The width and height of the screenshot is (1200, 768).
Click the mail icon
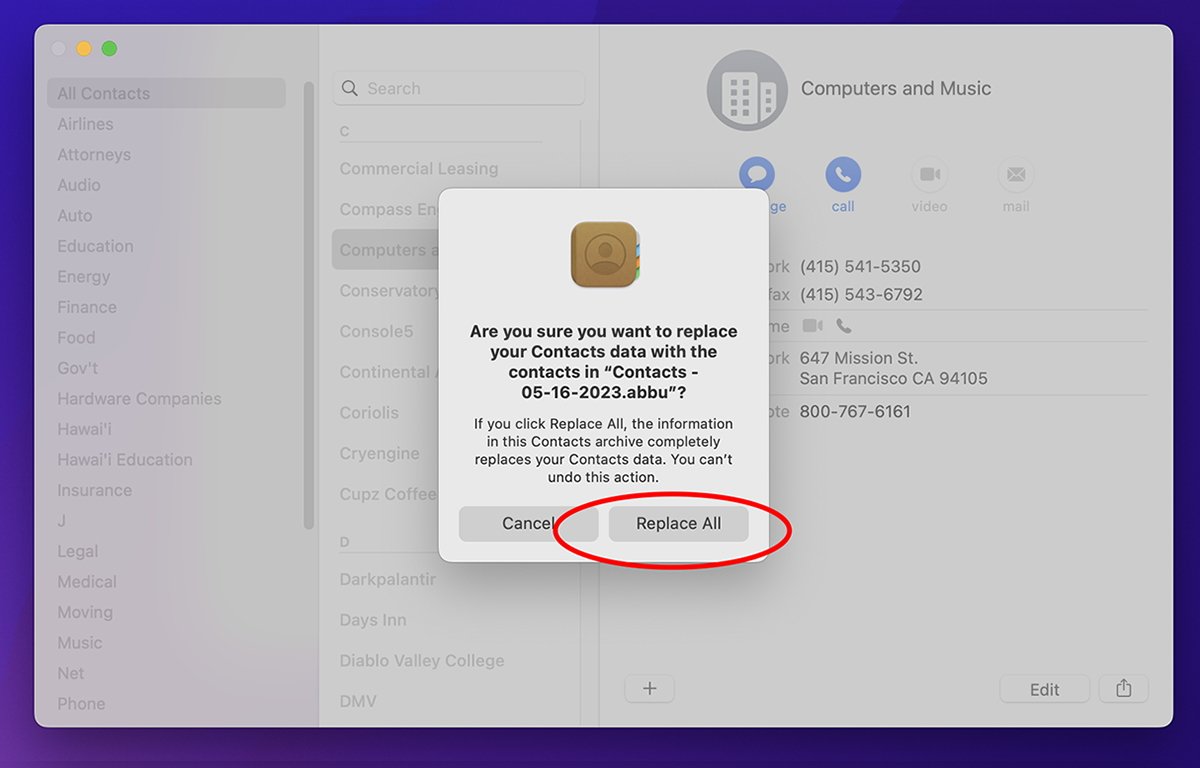pos(1015,175)
